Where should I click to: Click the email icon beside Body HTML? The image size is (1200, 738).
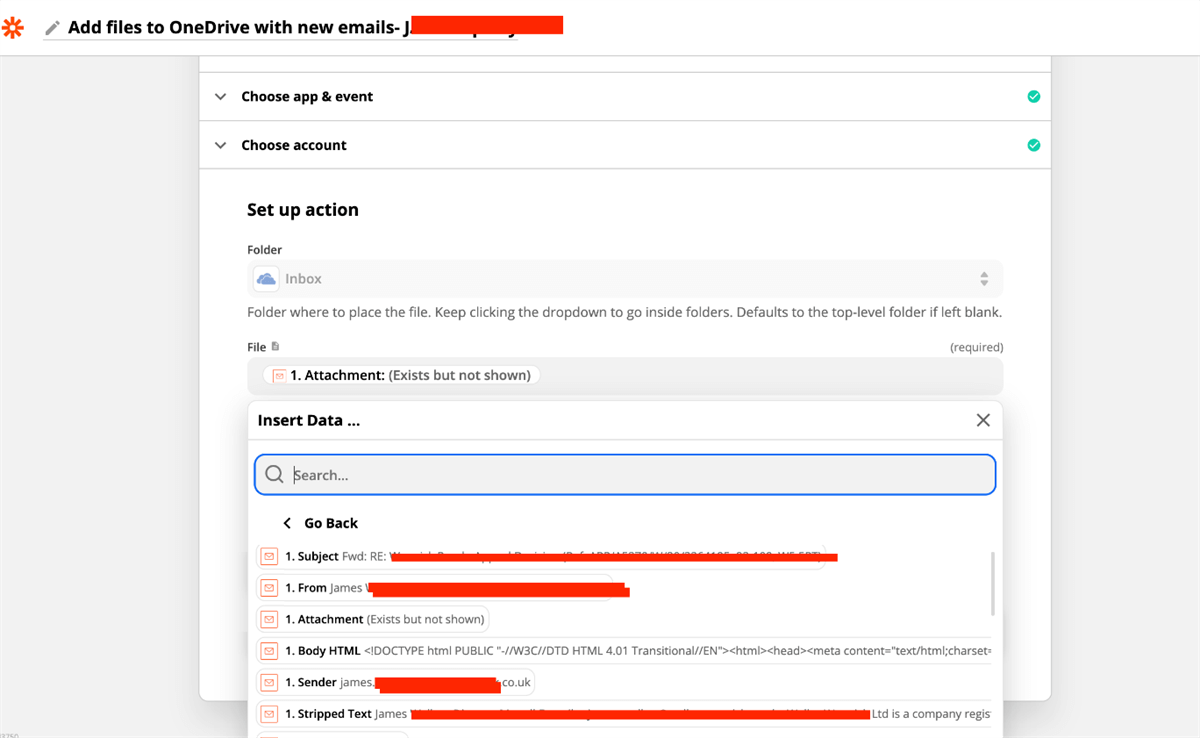coord(269,651)
